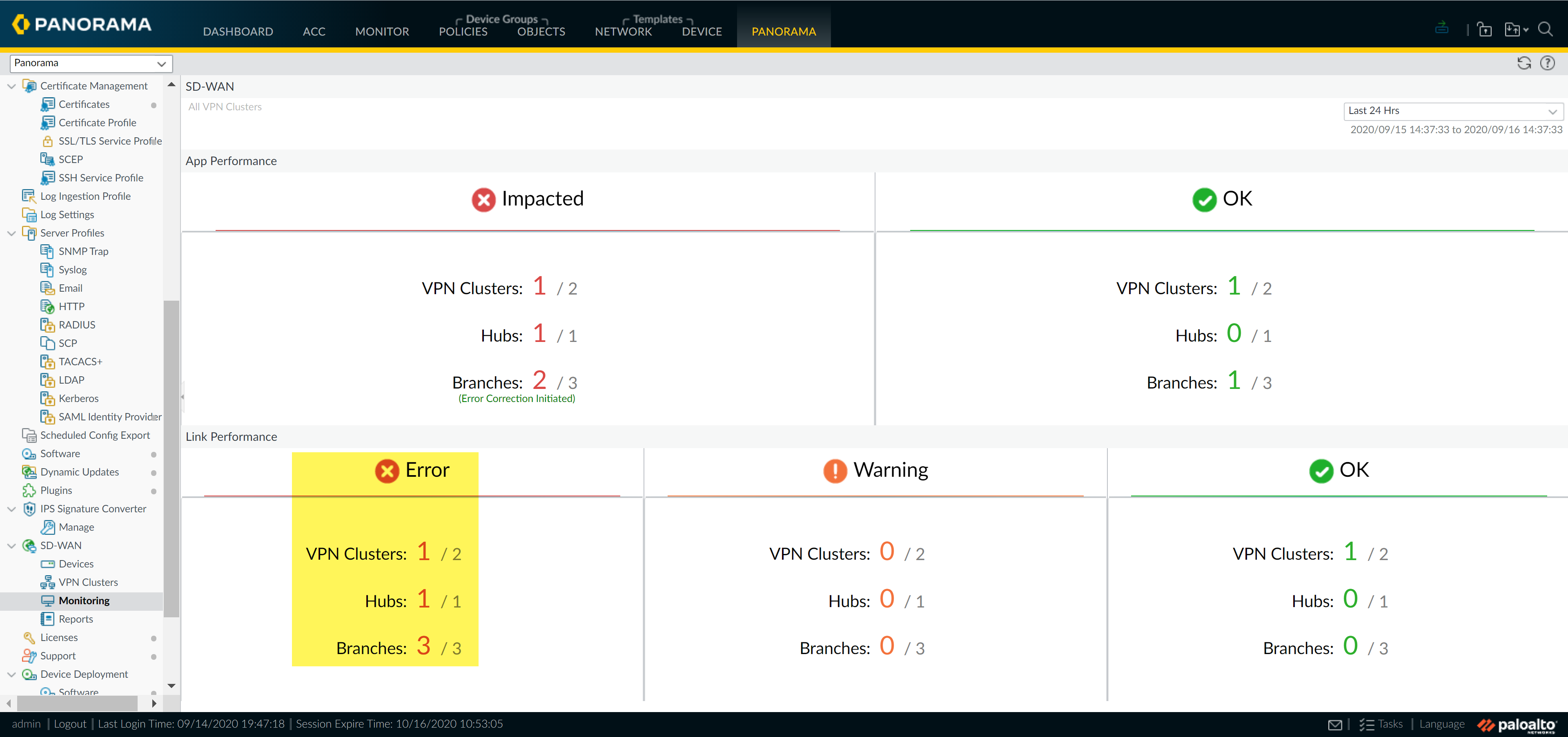Click the search magnifier icon
Image resolution: width=1568 pixels, height=737 pixels.
pos(1544,29)
